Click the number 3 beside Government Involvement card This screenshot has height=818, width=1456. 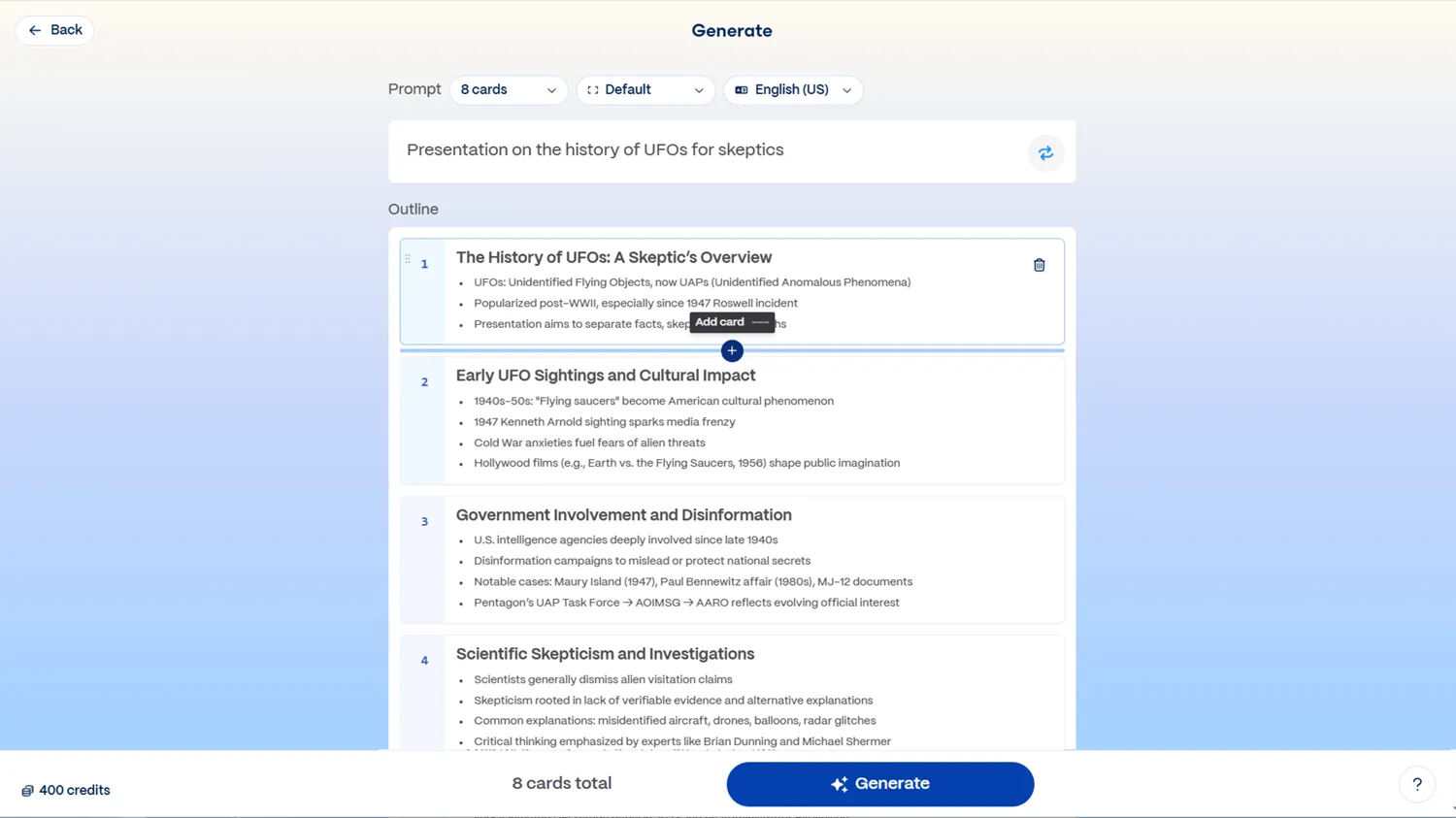tap(424, 522)
